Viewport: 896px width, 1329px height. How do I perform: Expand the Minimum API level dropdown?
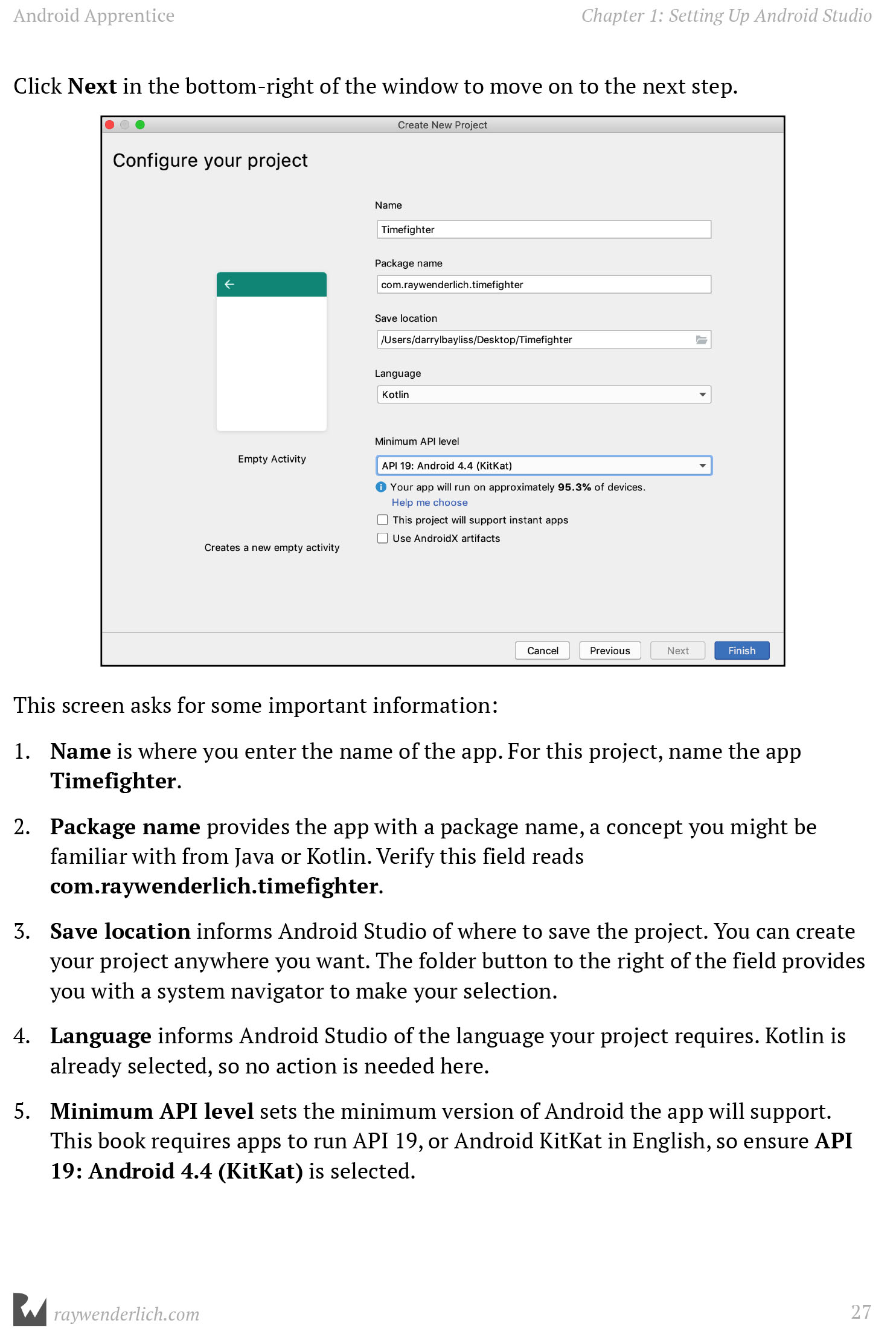(x=543, y=466)
